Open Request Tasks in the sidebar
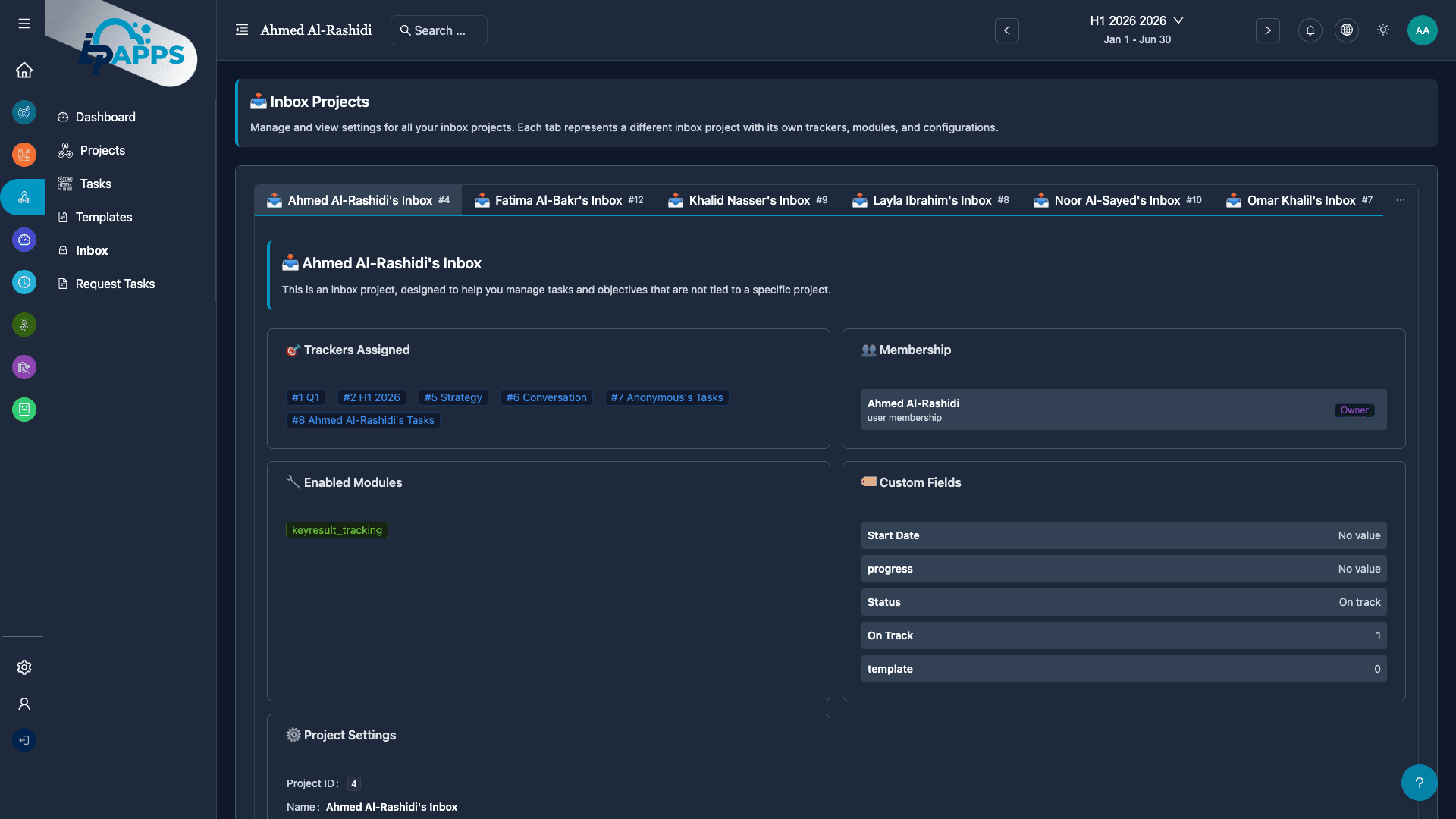This screenshot has height=819, width=1456. pos(115,284)
